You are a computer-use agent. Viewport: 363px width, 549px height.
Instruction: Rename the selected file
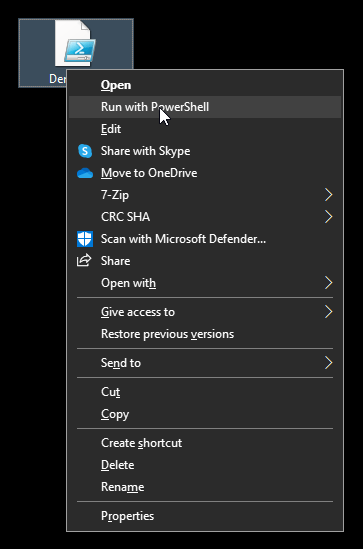[205, 487]
